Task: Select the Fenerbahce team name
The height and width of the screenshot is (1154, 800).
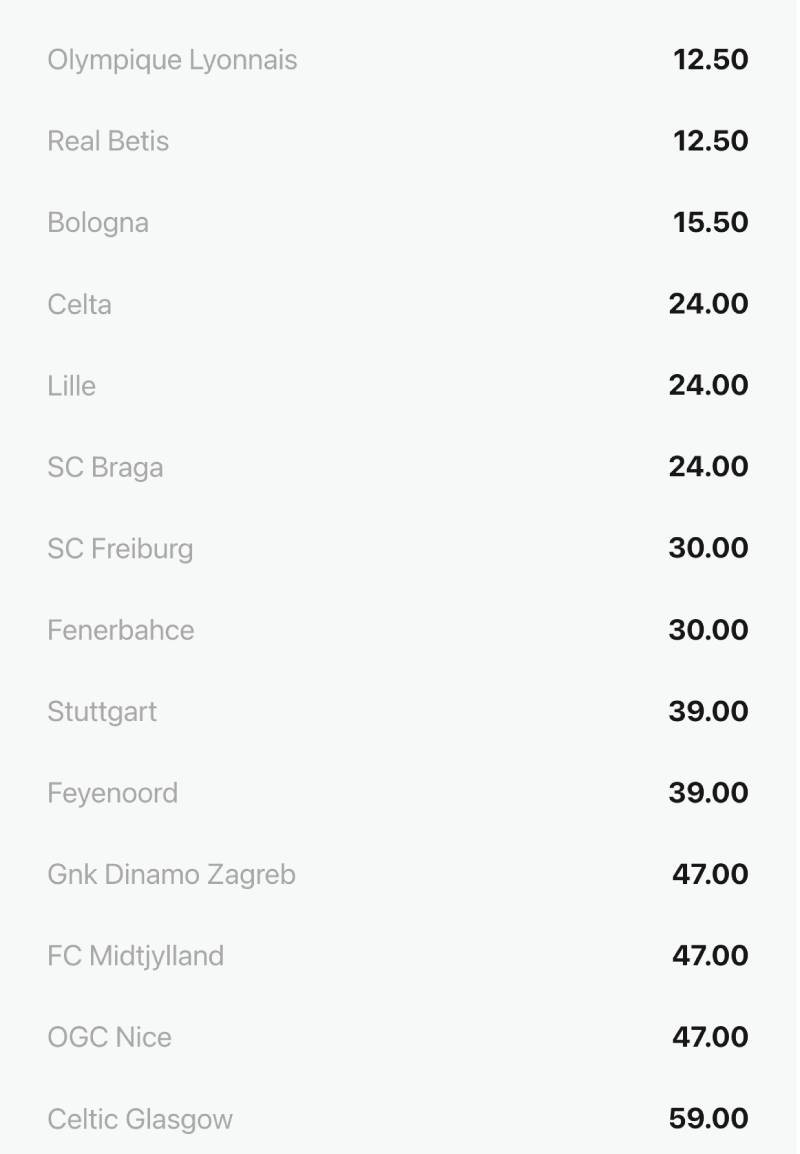Action: (121, 630)
